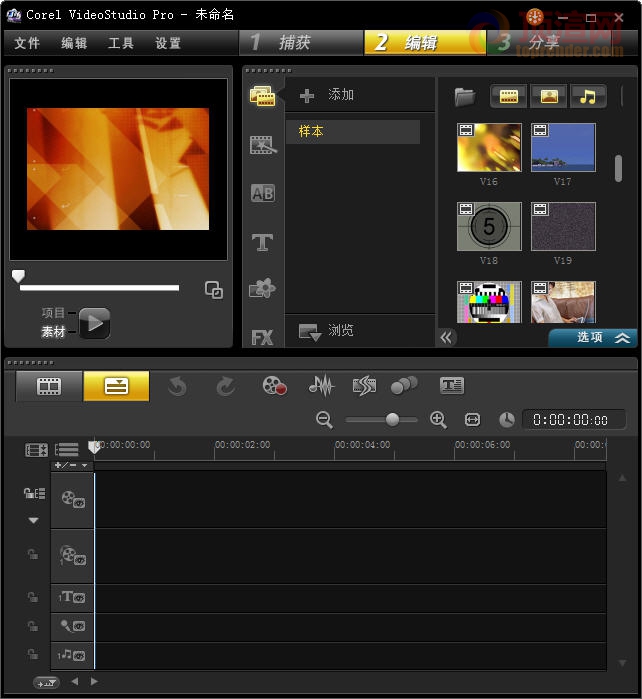The width and height of the screenshot is (642, 699).
Task: Toggle the video track button
Action: [x=73, y=499]
